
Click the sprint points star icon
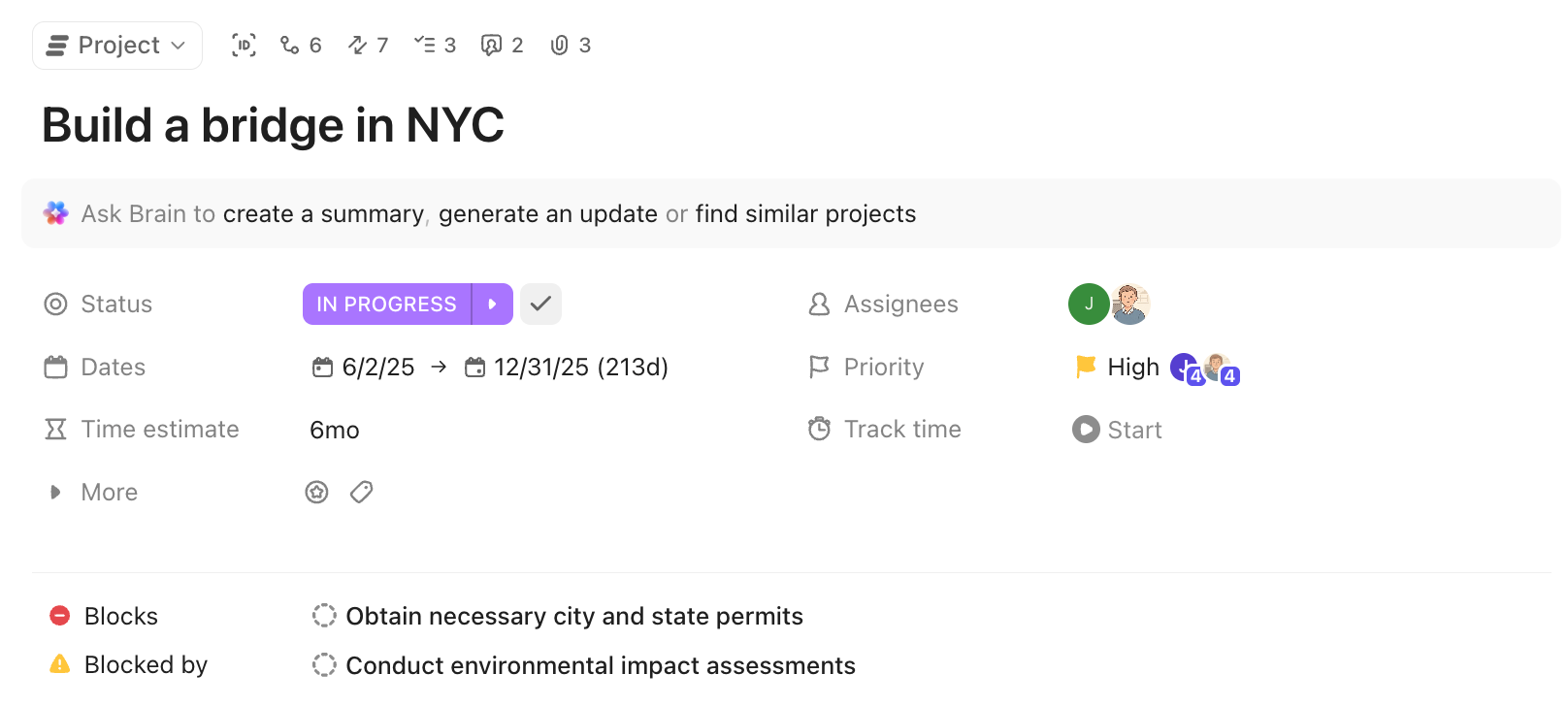point(316,492)
